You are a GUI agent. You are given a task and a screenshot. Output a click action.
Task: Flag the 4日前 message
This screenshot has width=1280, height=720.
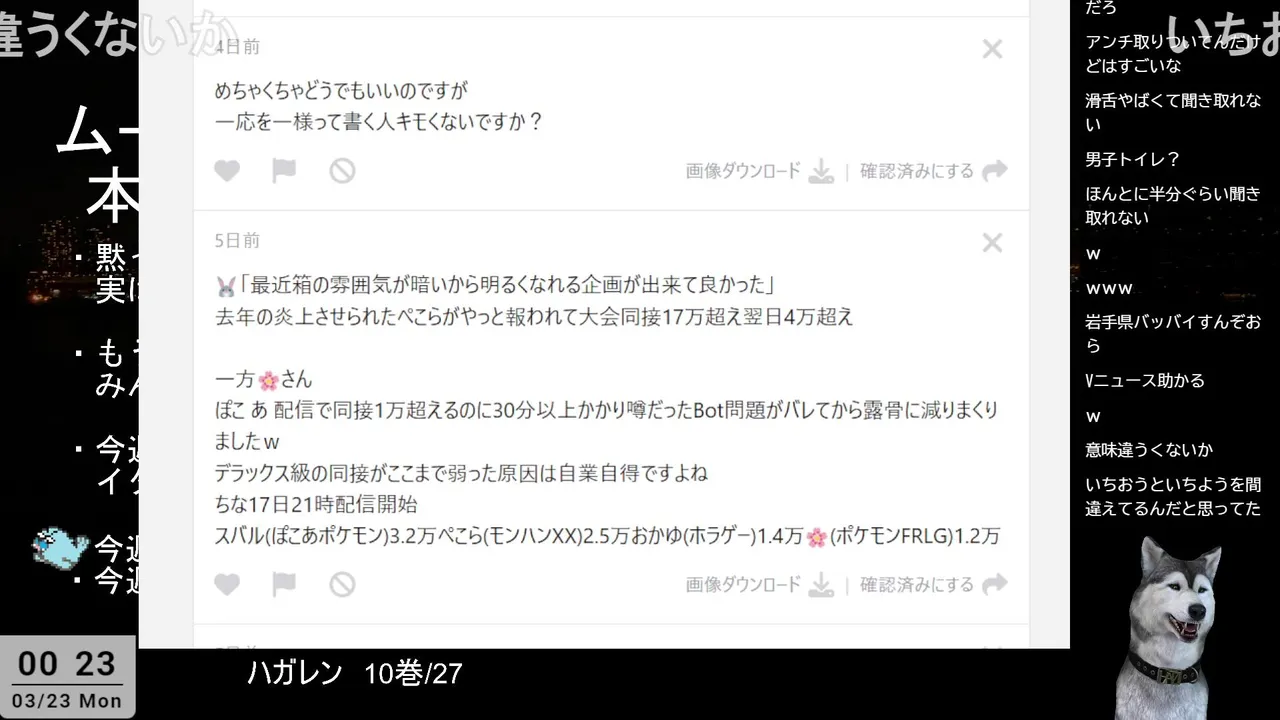tap(284, 171)
